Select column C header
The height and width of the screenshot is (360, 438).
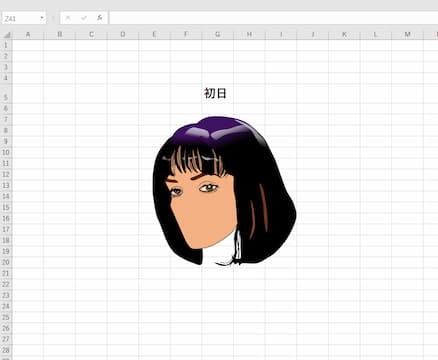[x=91, y=35]
